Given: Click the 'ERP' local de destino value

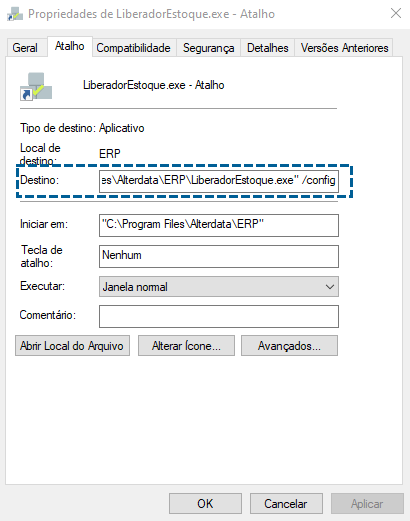Looking at the screenshot, I should pyautogui.click(x=110, y=154).
